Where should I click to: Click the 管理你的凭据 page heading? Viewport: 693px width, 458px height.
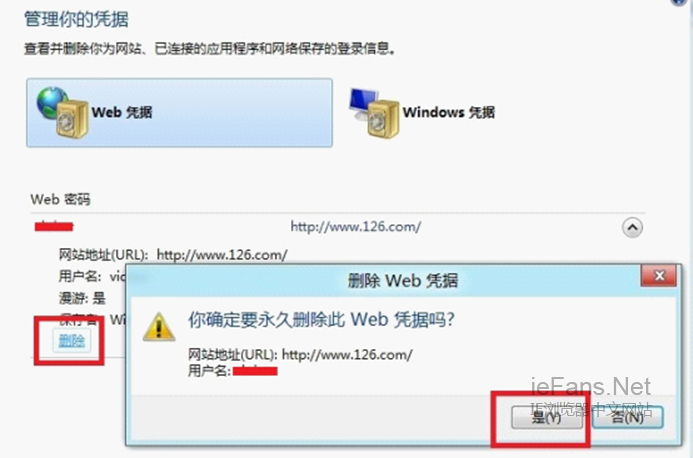coord(76,19)
